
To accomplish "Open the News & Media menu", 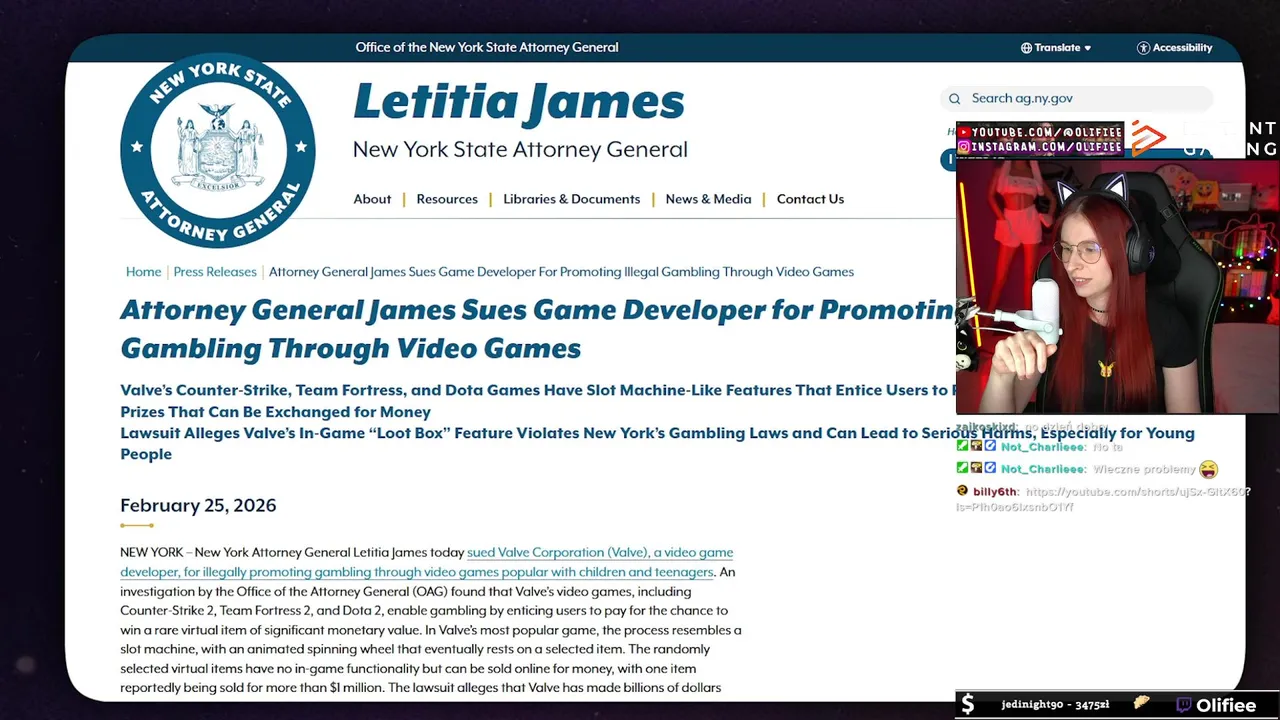I will point(708,199).
